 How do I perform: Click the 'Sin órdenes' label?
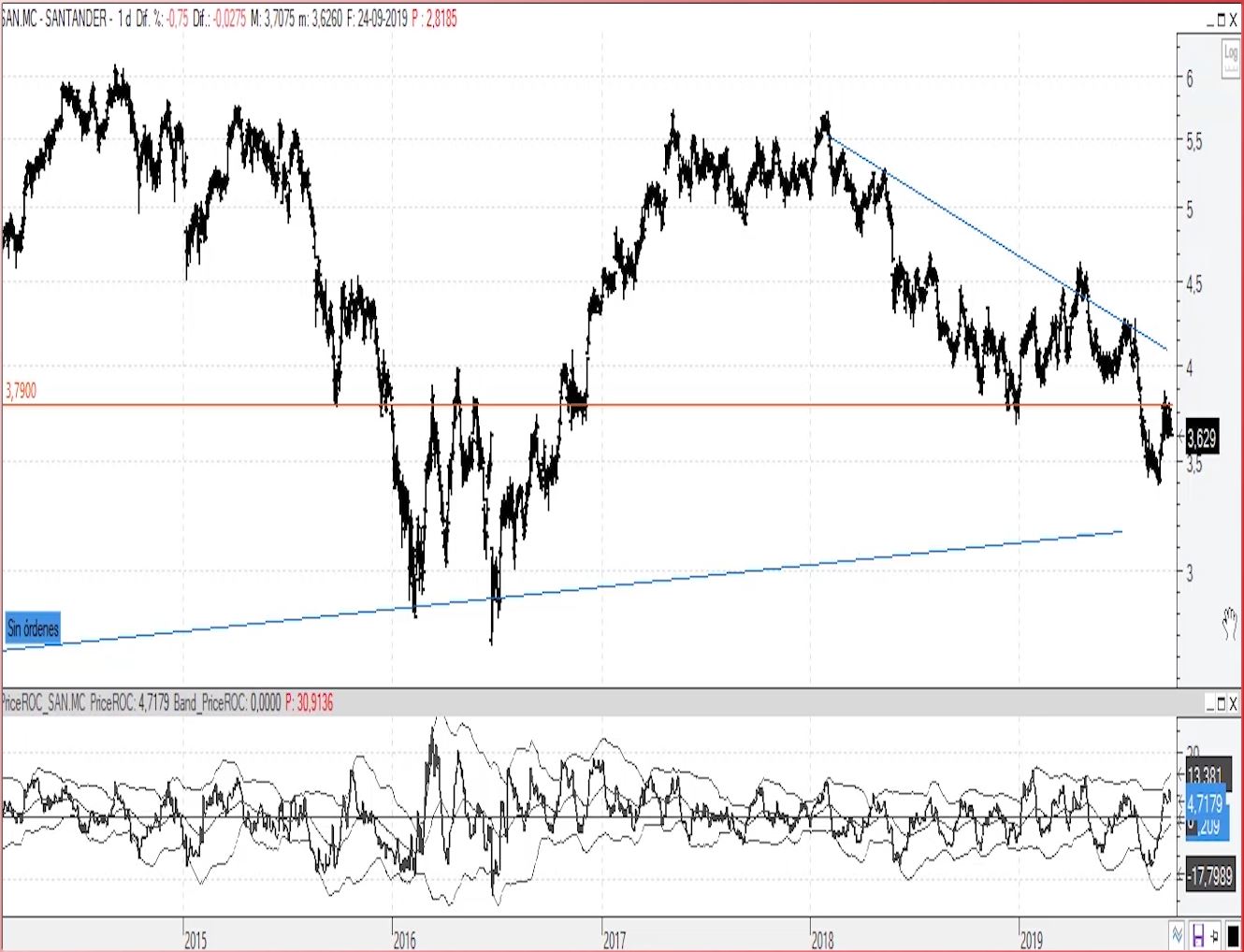33,628
